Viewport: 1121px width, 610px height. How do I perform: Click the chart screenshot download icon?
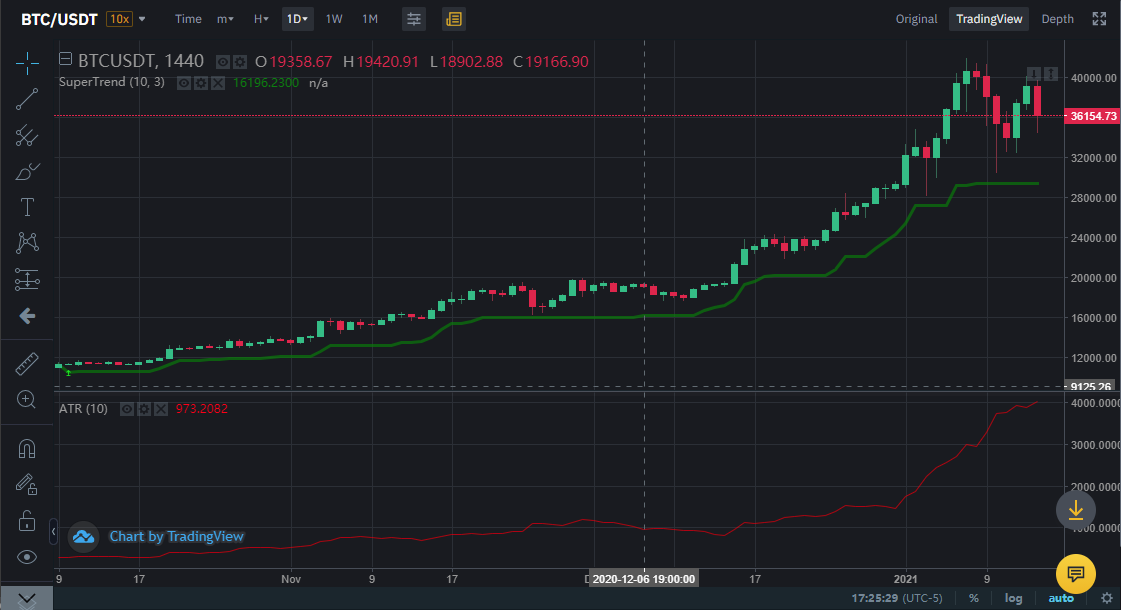pos(1075,510)
